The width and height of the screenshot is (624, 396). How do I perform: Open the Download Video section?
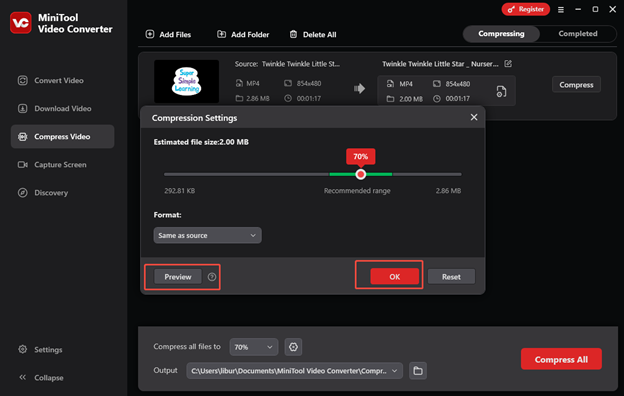[55, 108]
